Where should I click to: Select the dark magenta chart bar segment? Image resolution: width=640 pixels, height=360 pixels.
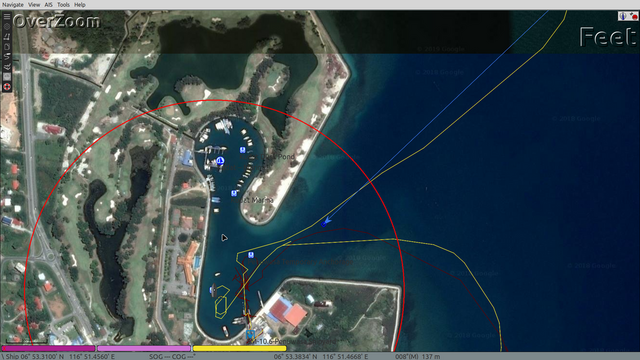pos(48,348)
